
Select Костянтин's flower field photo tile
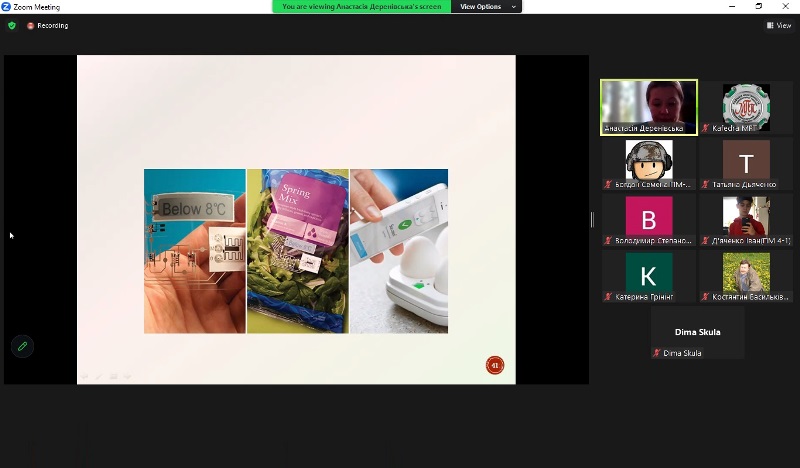[x=746, y=277]
